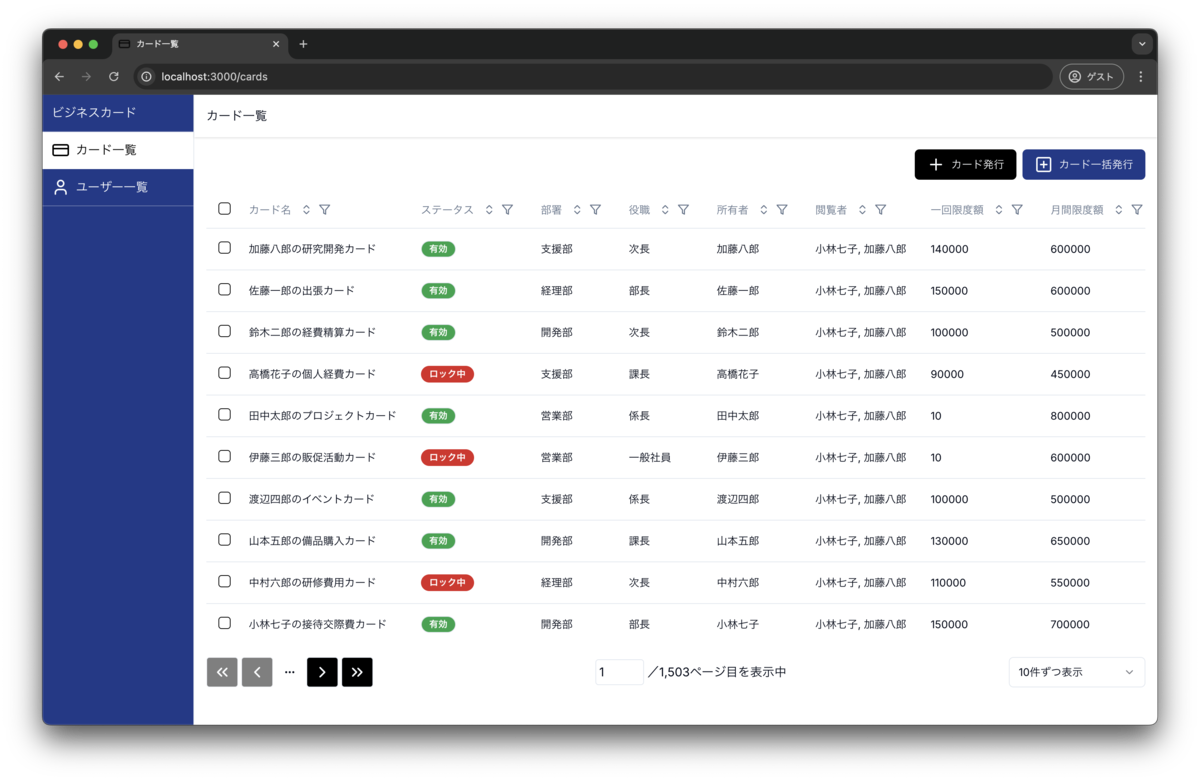Sort by カード名 column arrows
1200x781 pixels.
tap(306, 210)
